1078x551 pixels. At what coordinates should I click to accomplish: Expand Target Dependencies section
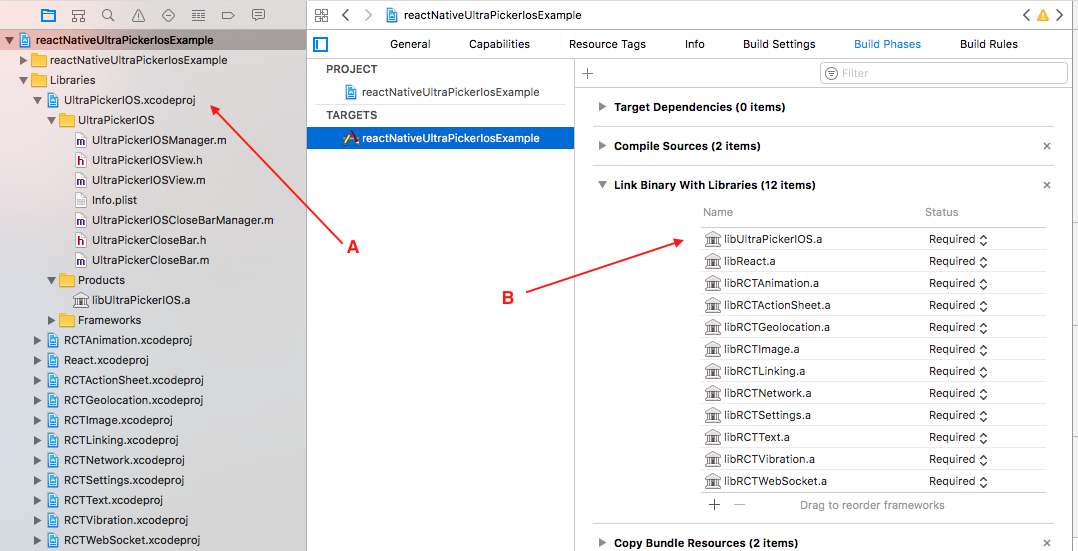[x=602, y=107]
